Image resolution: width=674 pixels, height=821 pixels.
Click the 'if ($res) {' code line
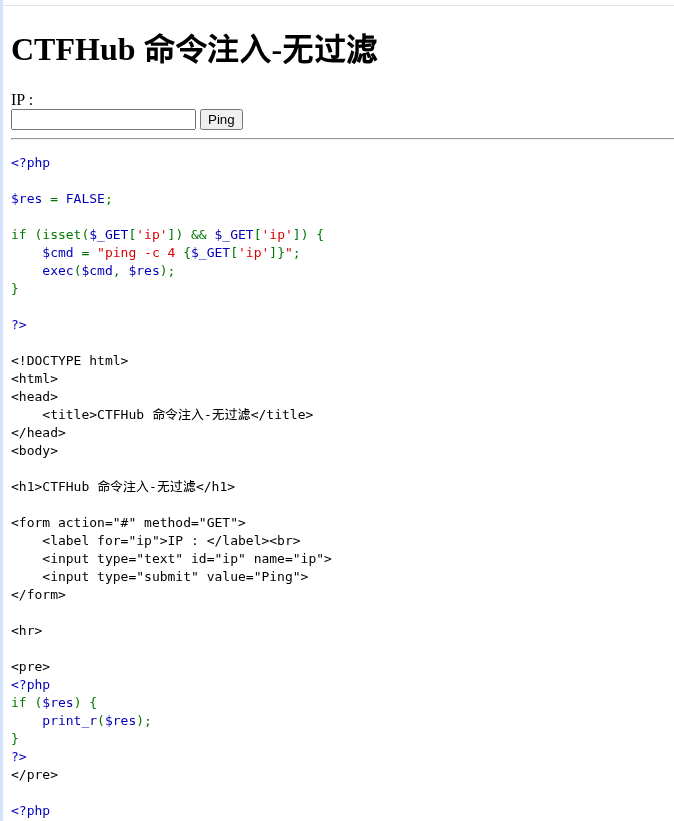(x=54, y=703)
